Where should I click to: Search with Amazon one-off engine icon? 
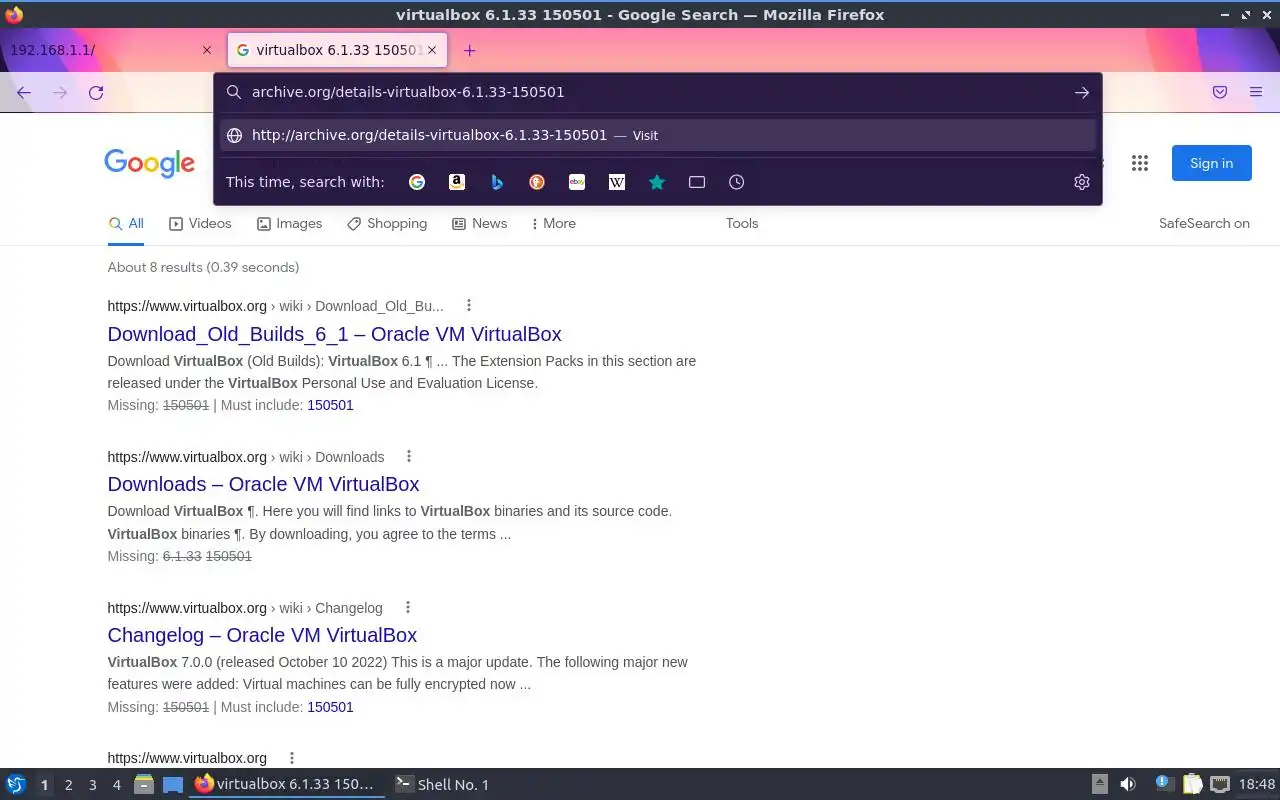[x=457, y=182]
